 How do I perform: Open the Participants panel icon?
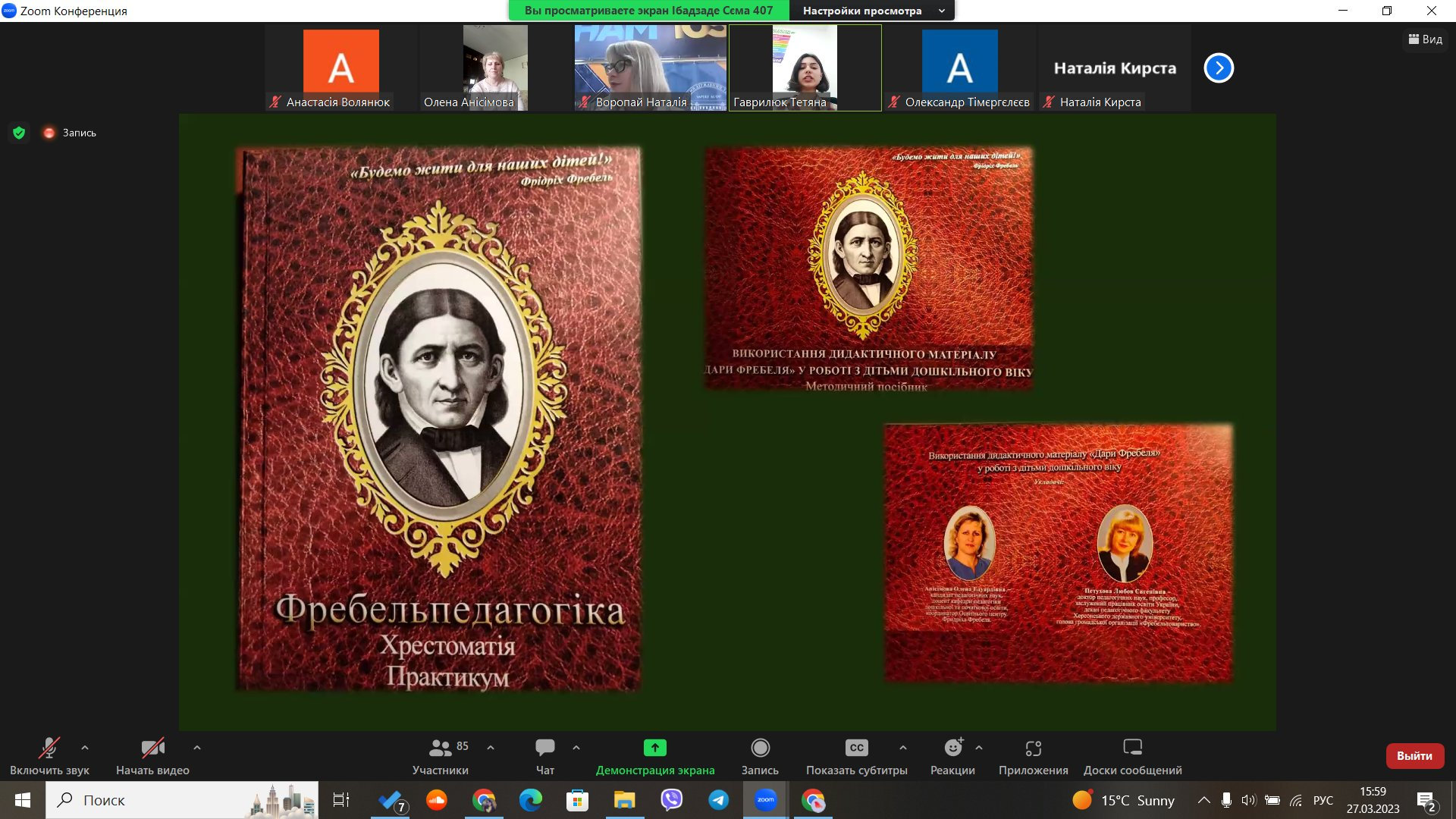point(440,748)
